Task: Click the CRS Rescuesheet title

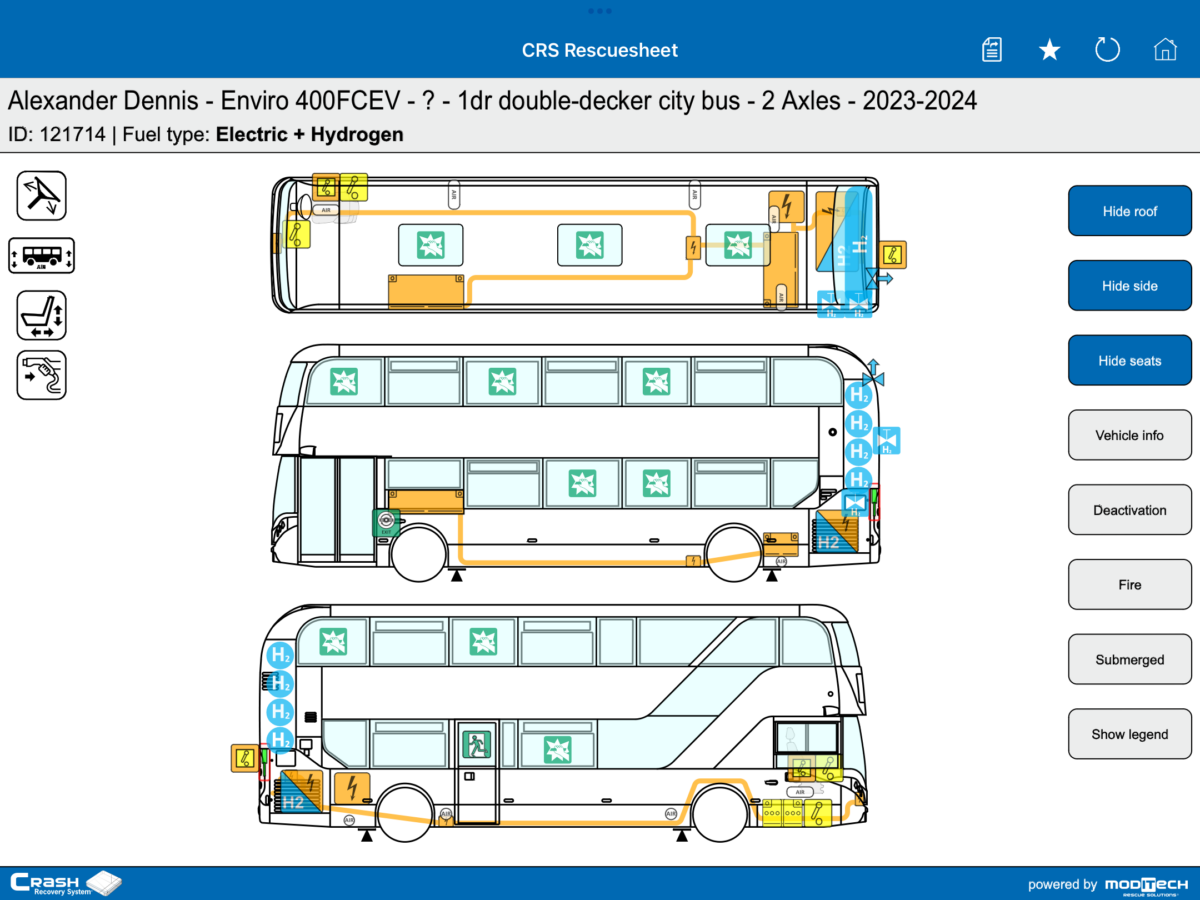Action: 600,50
